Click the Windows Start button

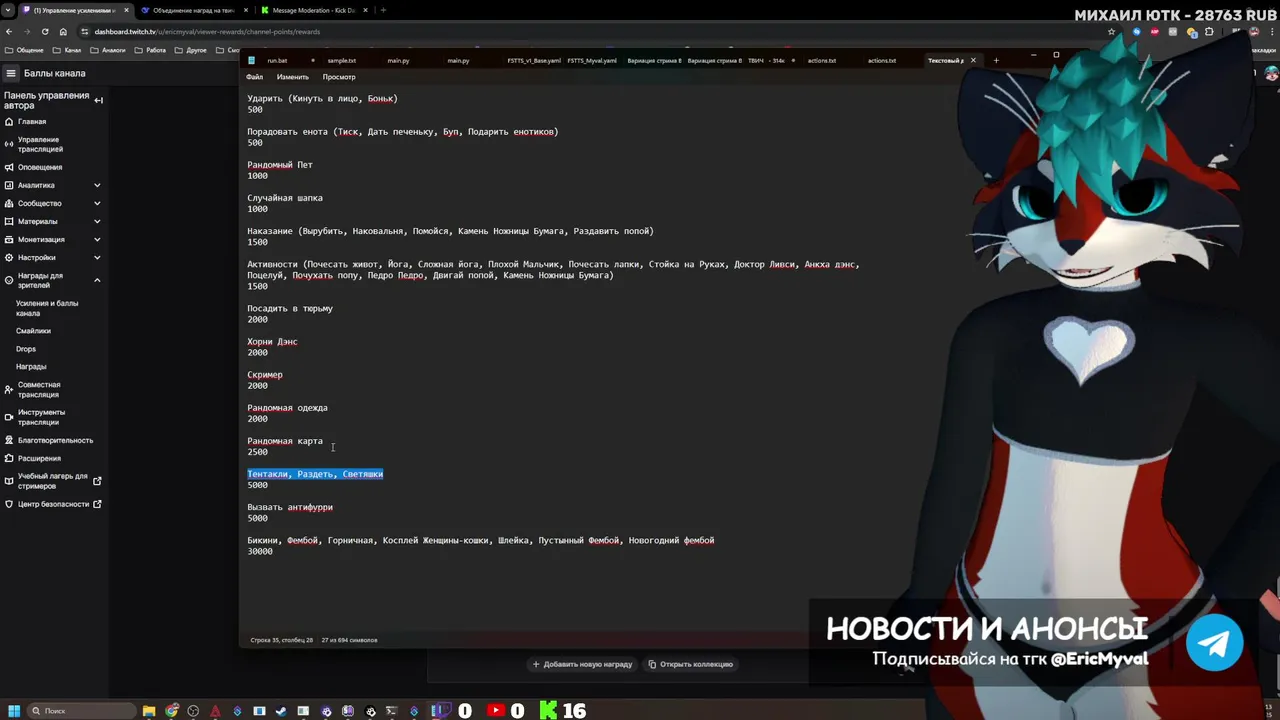click(14, 711)
